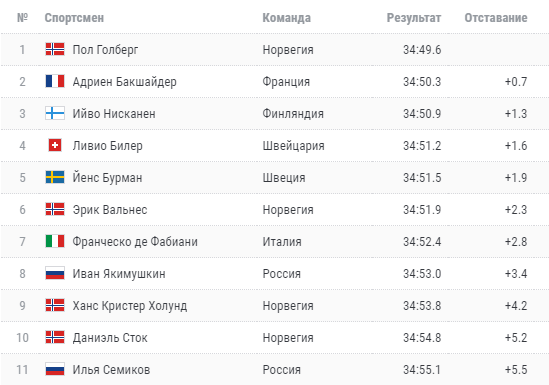Click Swedish flag beside Йенс Бурман

55,177
